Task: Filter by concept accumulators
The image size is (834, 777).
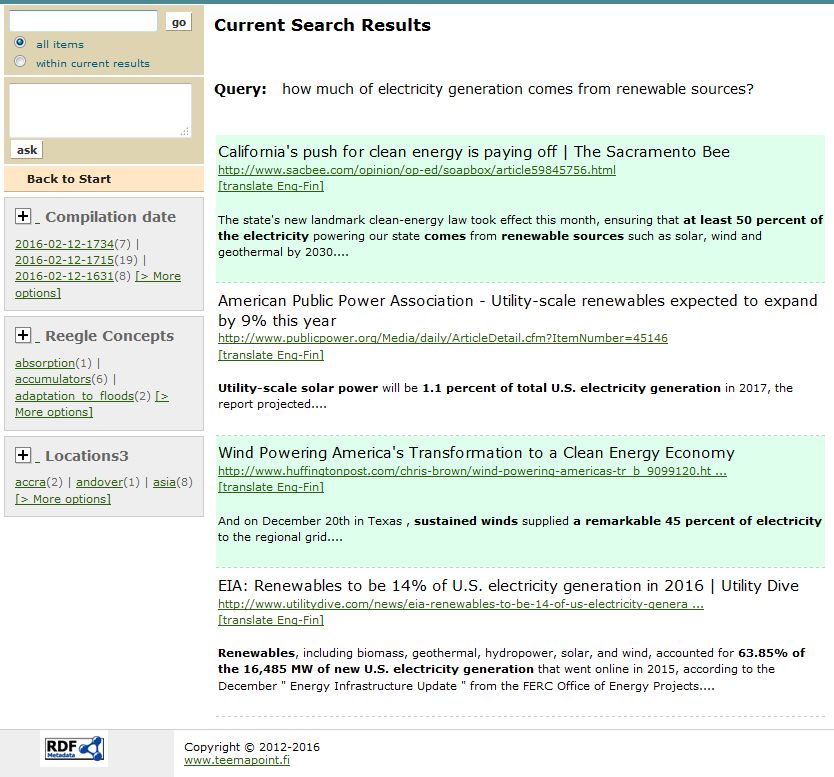Action: 53,379
